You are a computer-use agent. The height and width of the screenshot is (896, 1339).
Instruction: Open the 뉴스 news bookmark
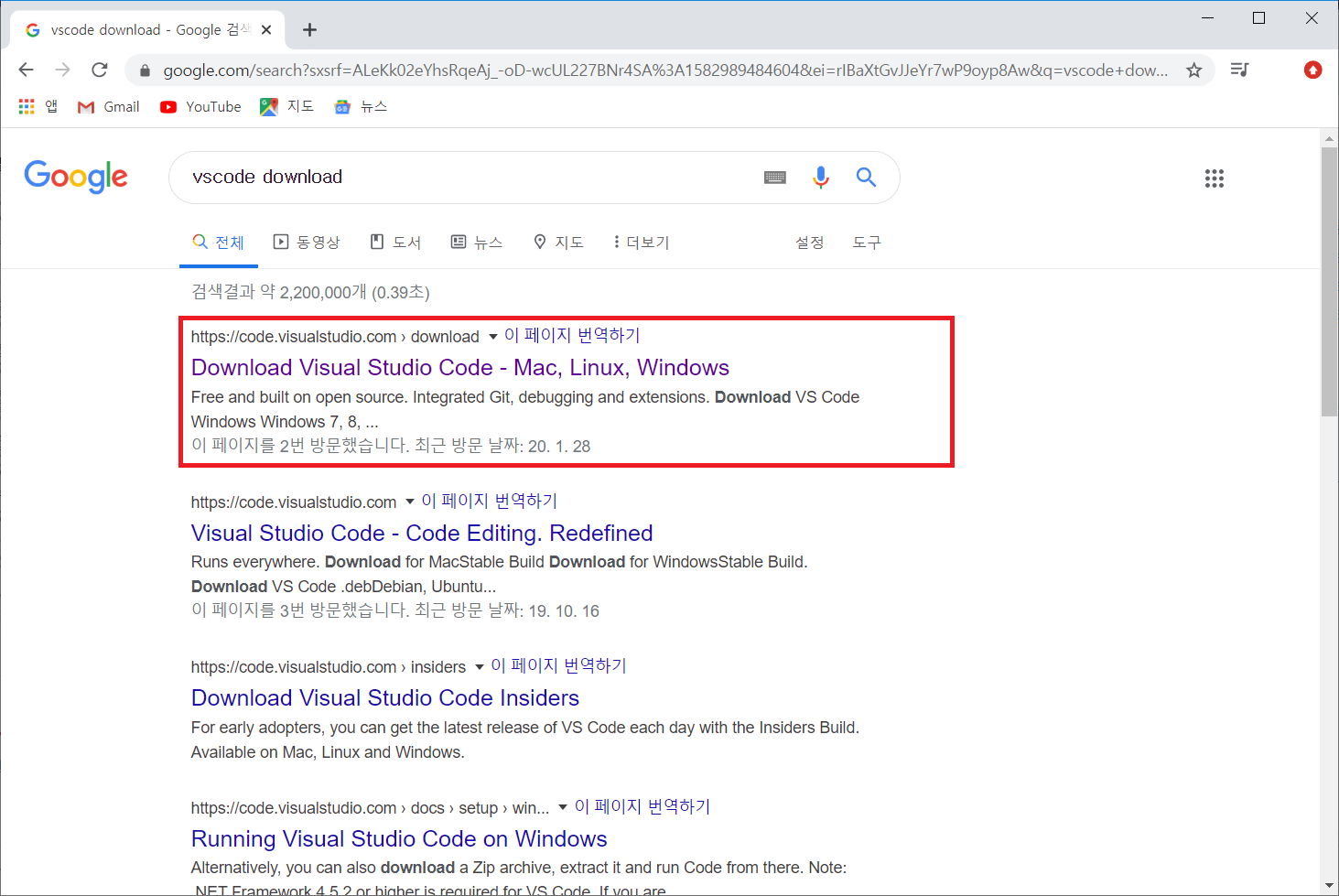pyautogui.click(x=361, y=106)
